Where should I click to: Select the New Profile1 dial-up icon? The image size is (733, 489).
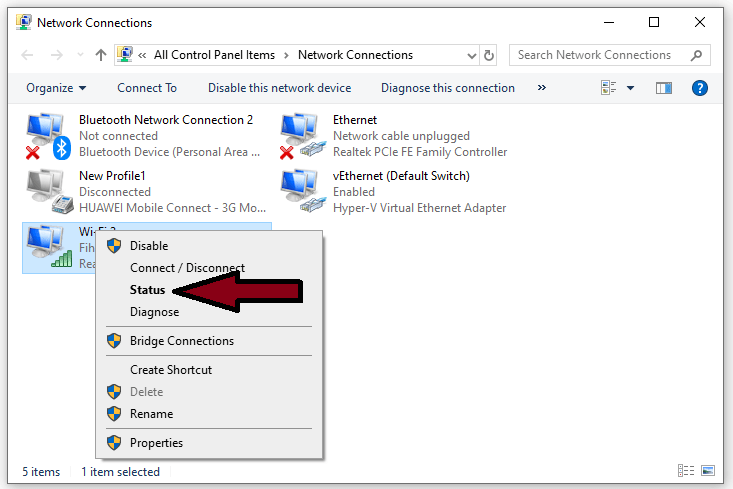point(50,192)
